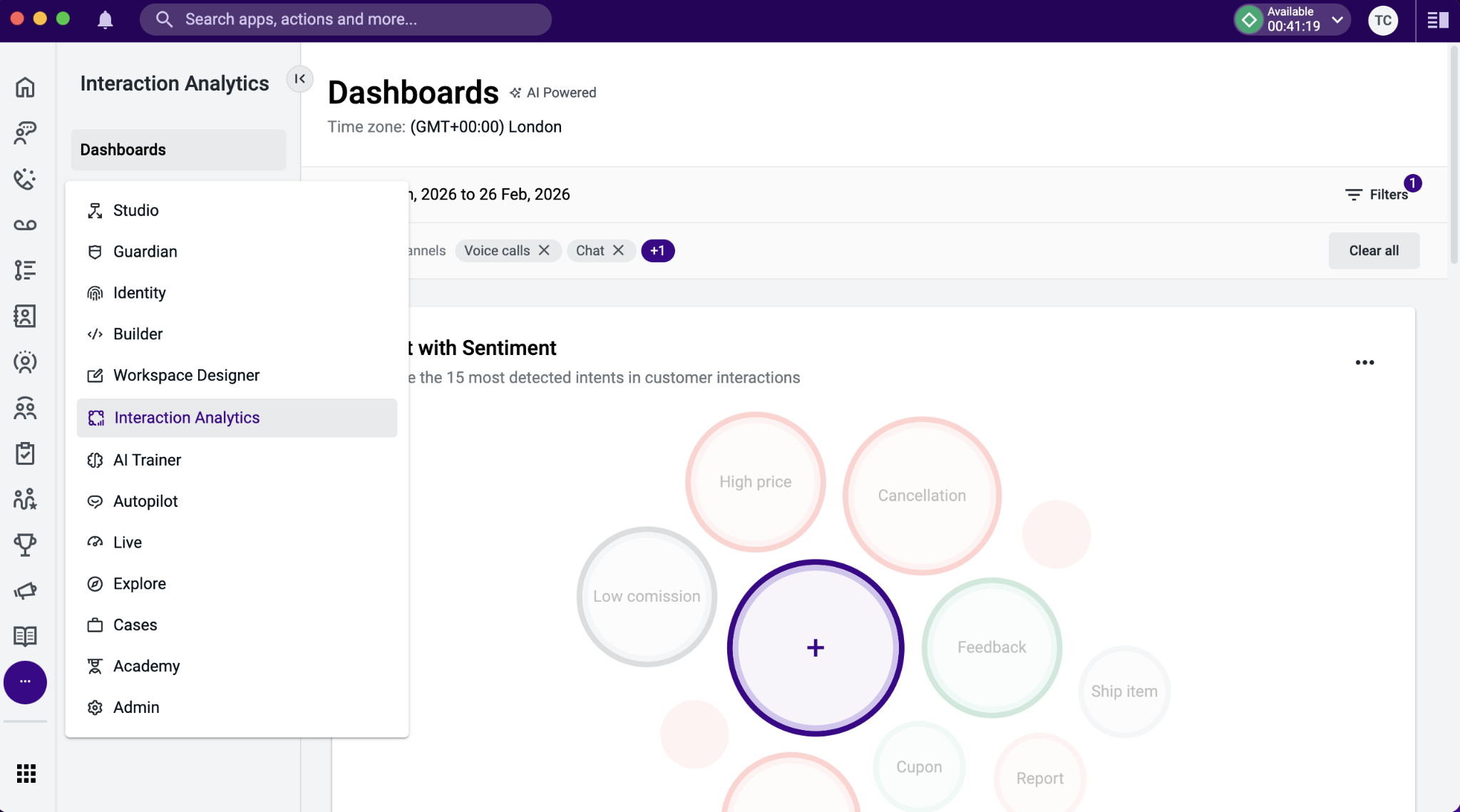1460x812 pixels.
Task: Open the agent conversation icon in sidebar
Action: [x=25, y=133]
